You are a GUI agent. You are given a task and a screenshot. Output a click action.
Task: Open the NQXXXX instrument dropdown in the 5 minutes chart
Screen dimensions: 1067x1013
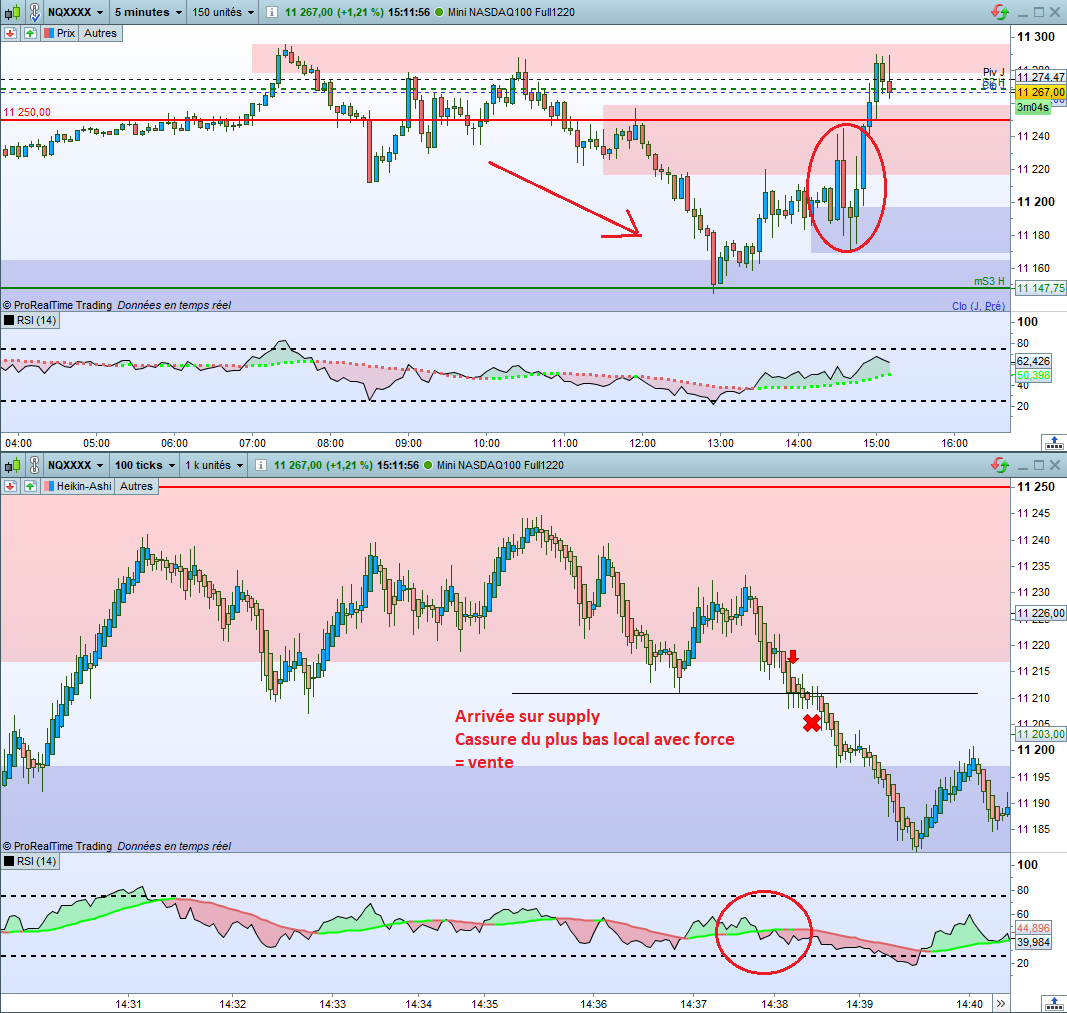75,12
